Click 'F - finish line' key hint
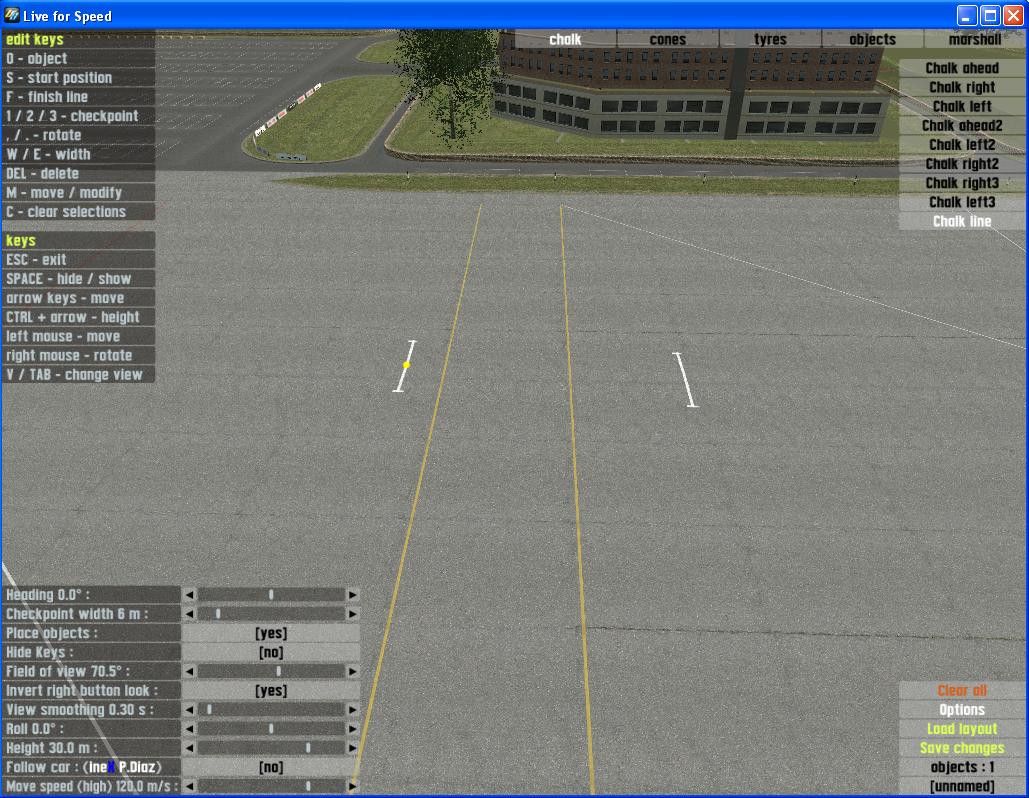 tap(79, 97)
